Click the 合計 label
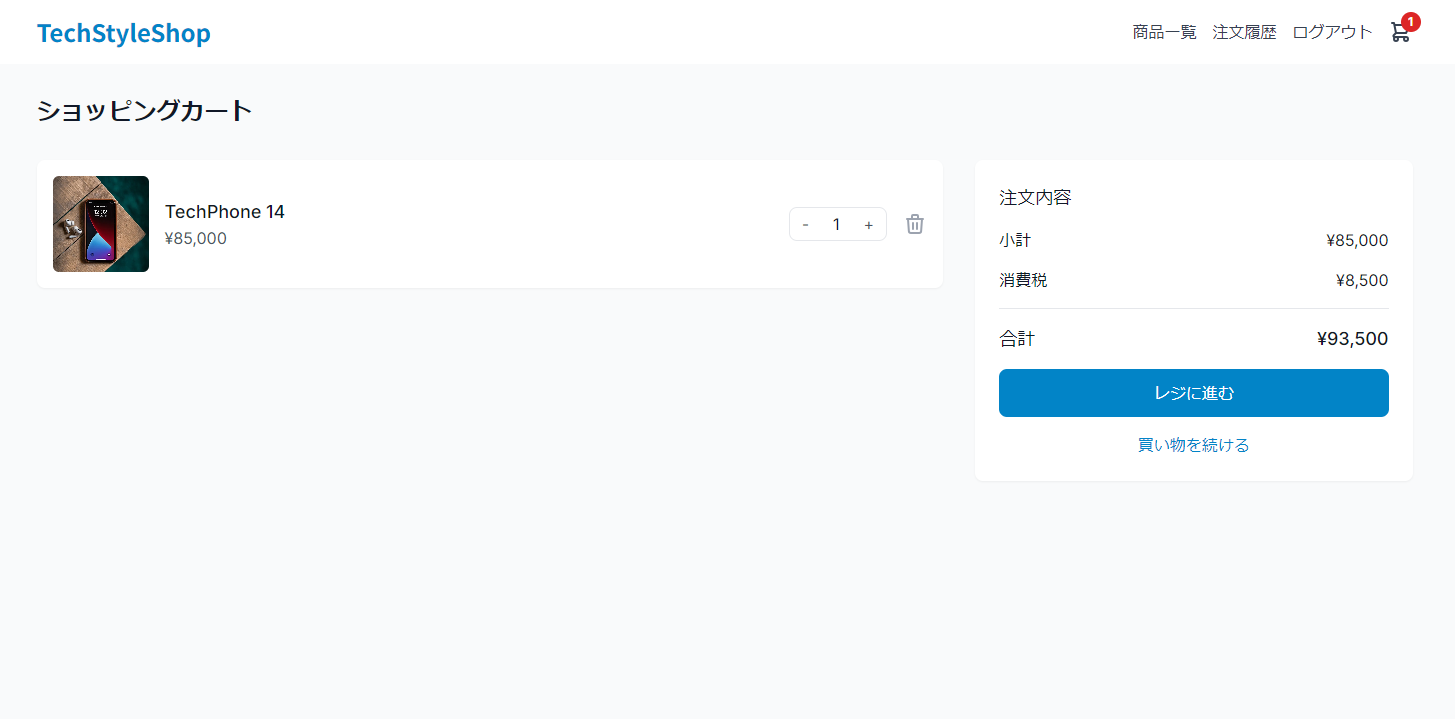Viewport: 1455px width, 719px height. 1017,339
